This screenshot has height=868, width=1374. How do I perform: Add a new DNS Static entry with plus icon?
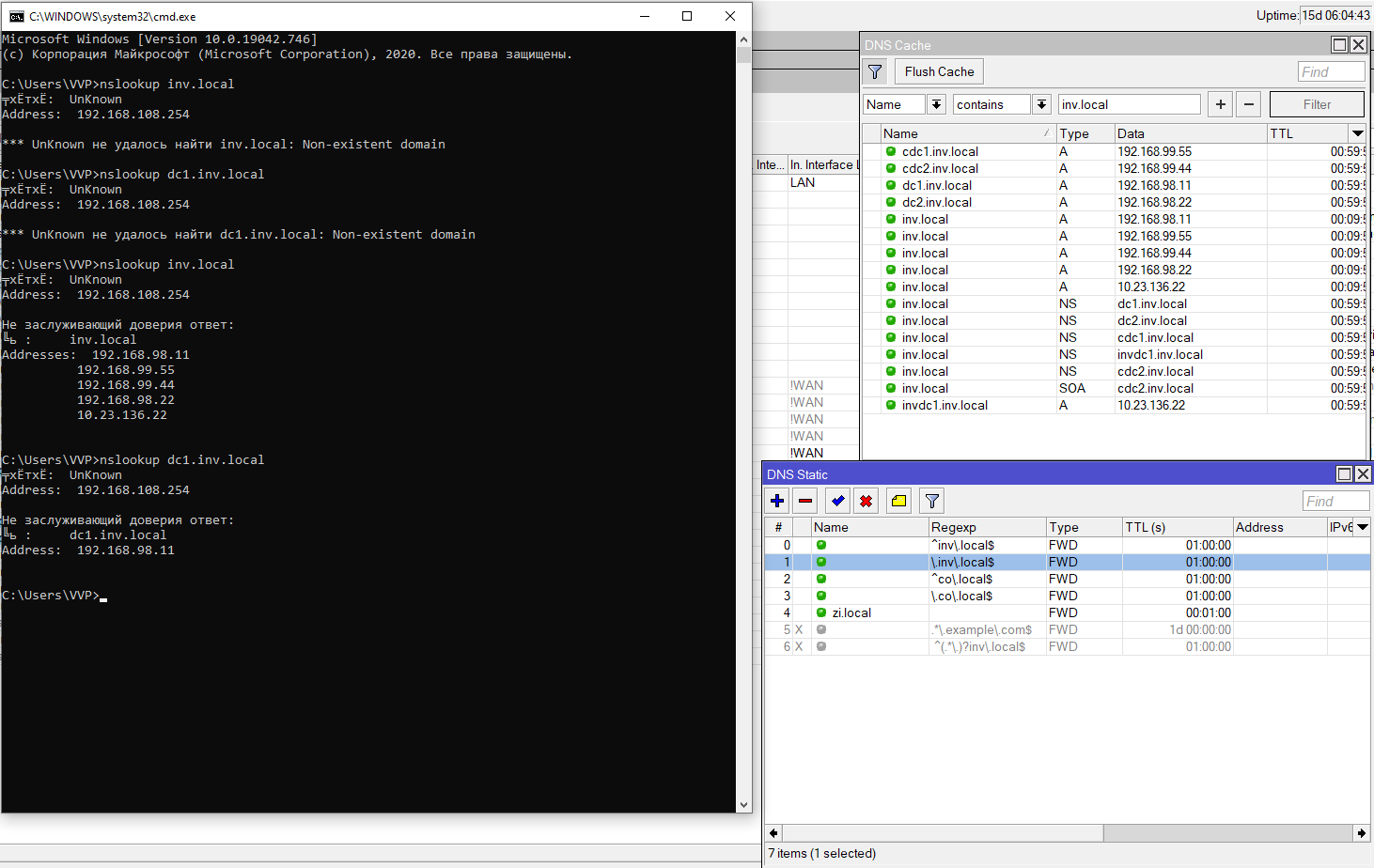pos(777,501)
